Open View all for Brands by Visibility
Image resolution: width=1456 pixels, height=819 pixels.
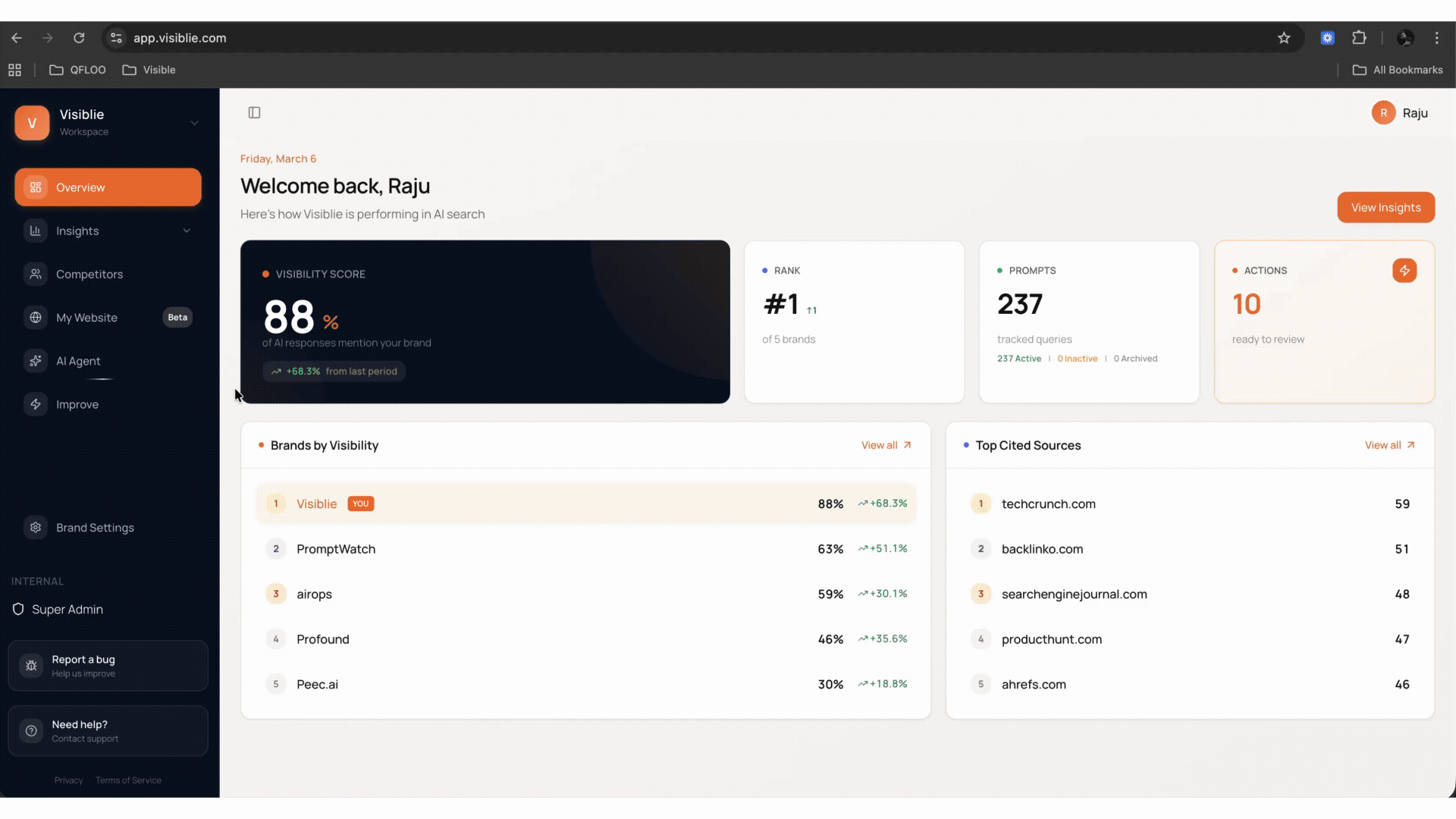(886, 445)
